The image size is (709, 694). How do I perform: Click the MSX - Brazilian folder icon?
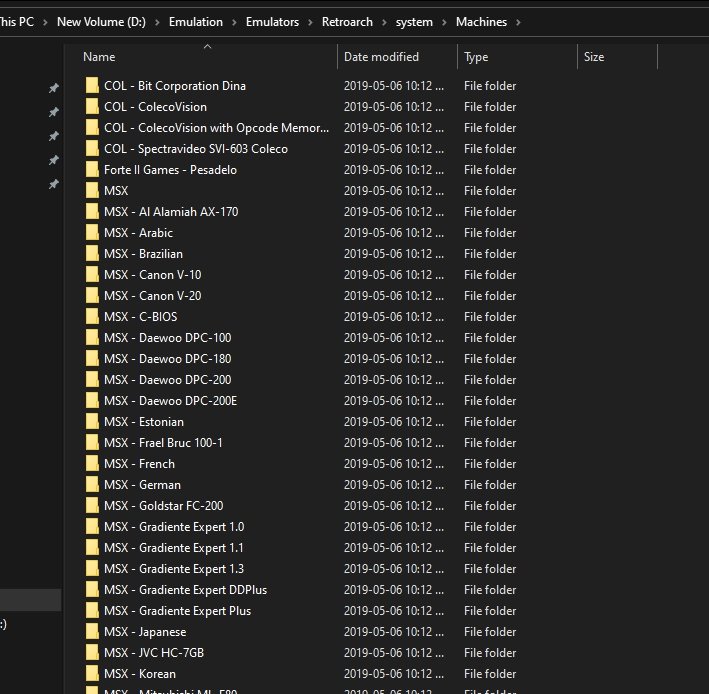(x=92, y=253)
